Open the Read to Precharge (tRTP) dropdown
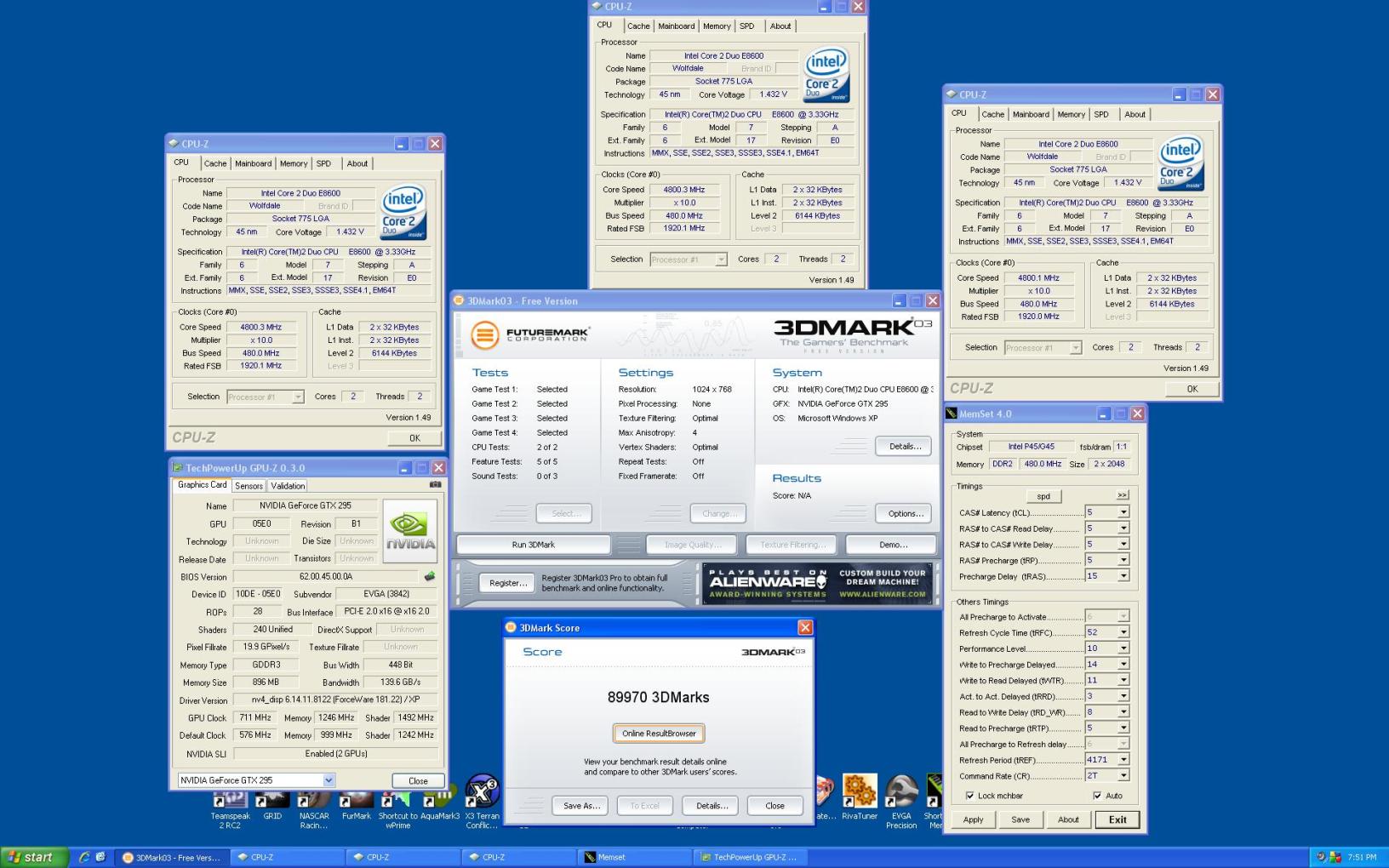Screen dimensions: 1389x868 point(1123,728)
